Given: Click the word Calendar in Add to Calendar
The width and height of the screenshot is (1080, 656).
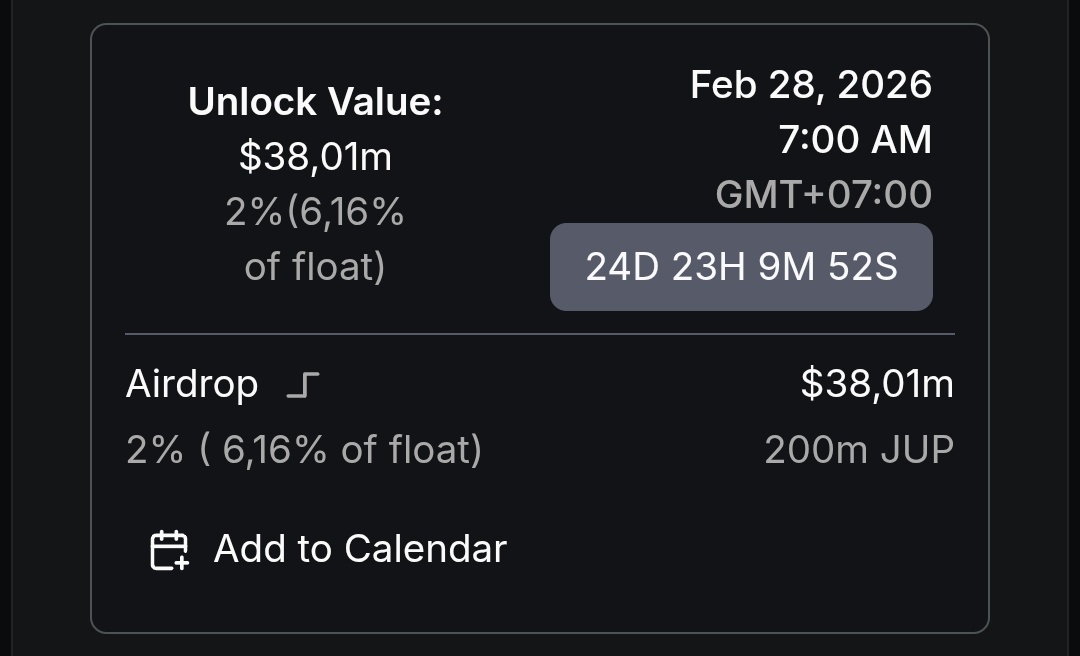Looking at the screenshot, I should pos(426,549).
